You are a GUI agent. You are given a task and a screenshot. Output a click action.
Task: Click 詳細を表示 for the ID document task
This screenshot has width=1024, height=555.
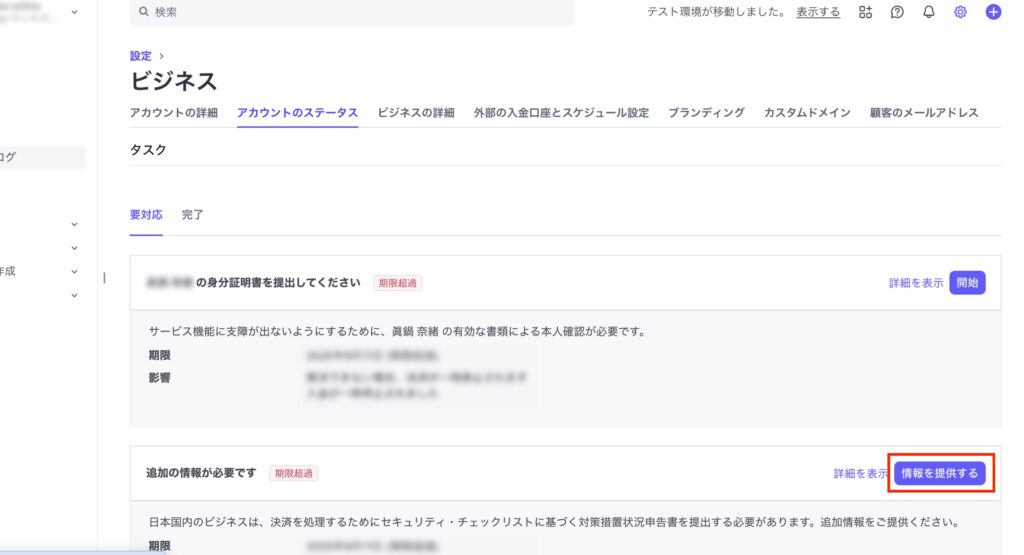pos(916,283)
